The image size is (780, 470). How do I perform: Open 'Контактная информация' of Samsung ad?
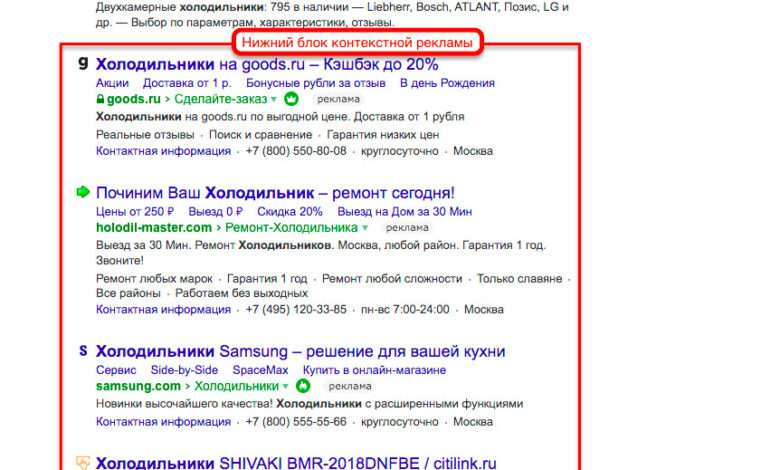pyautogui.click(x=163, y=422)
